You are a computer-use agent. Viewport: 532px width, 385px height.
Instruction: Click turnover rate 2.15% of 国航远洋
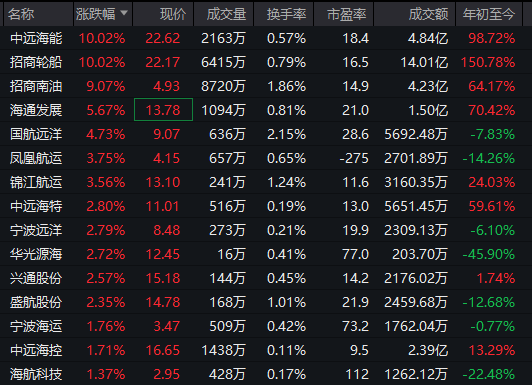[x=286, y=134]
